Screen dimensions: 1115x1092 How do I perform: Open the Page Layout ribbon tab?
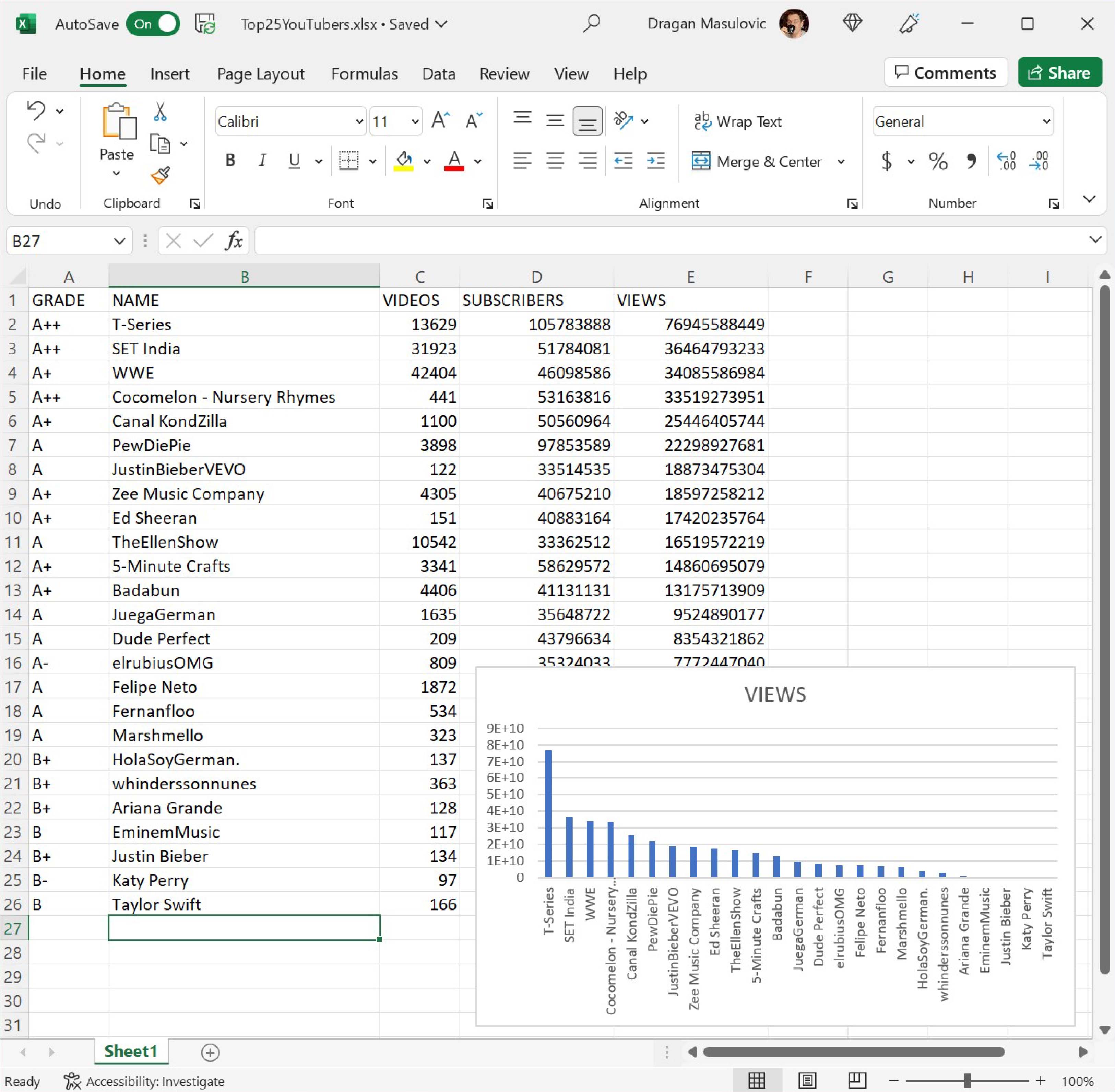[260, 74]
